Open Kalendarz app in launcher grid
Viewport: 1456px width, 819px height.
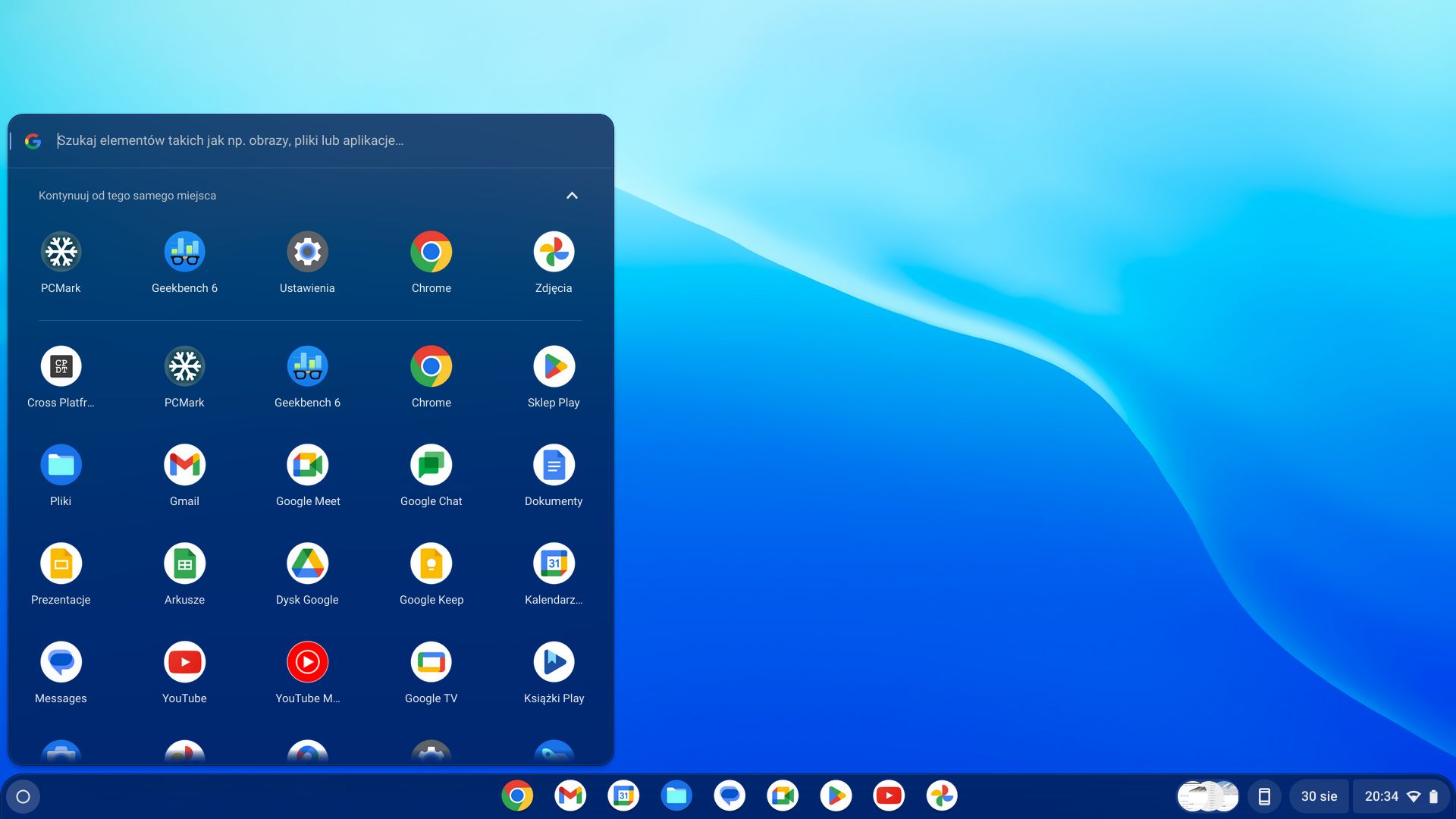tap(554, 574)
